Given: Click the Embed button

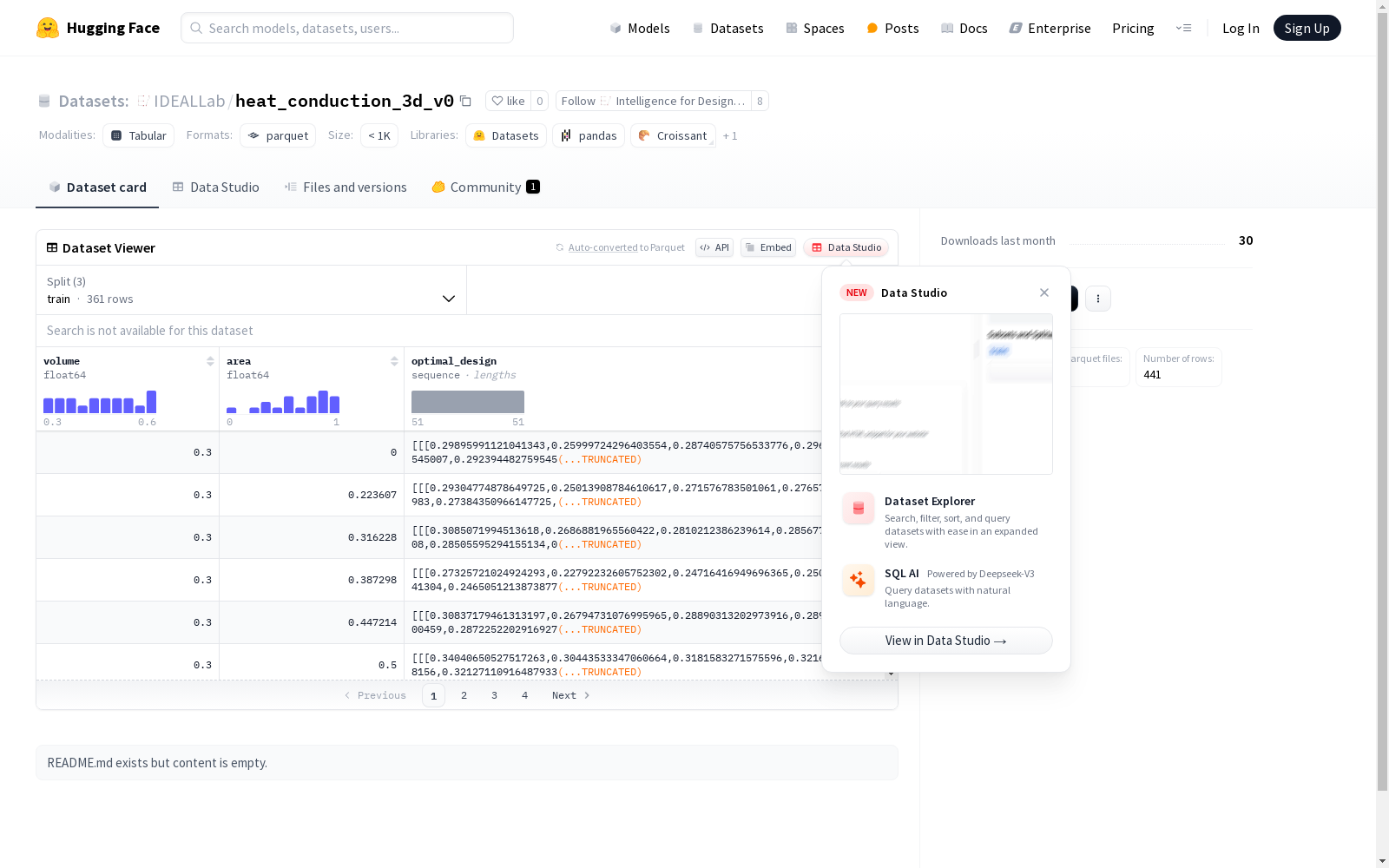Looking at the screenshot, I should coord(768,247).
